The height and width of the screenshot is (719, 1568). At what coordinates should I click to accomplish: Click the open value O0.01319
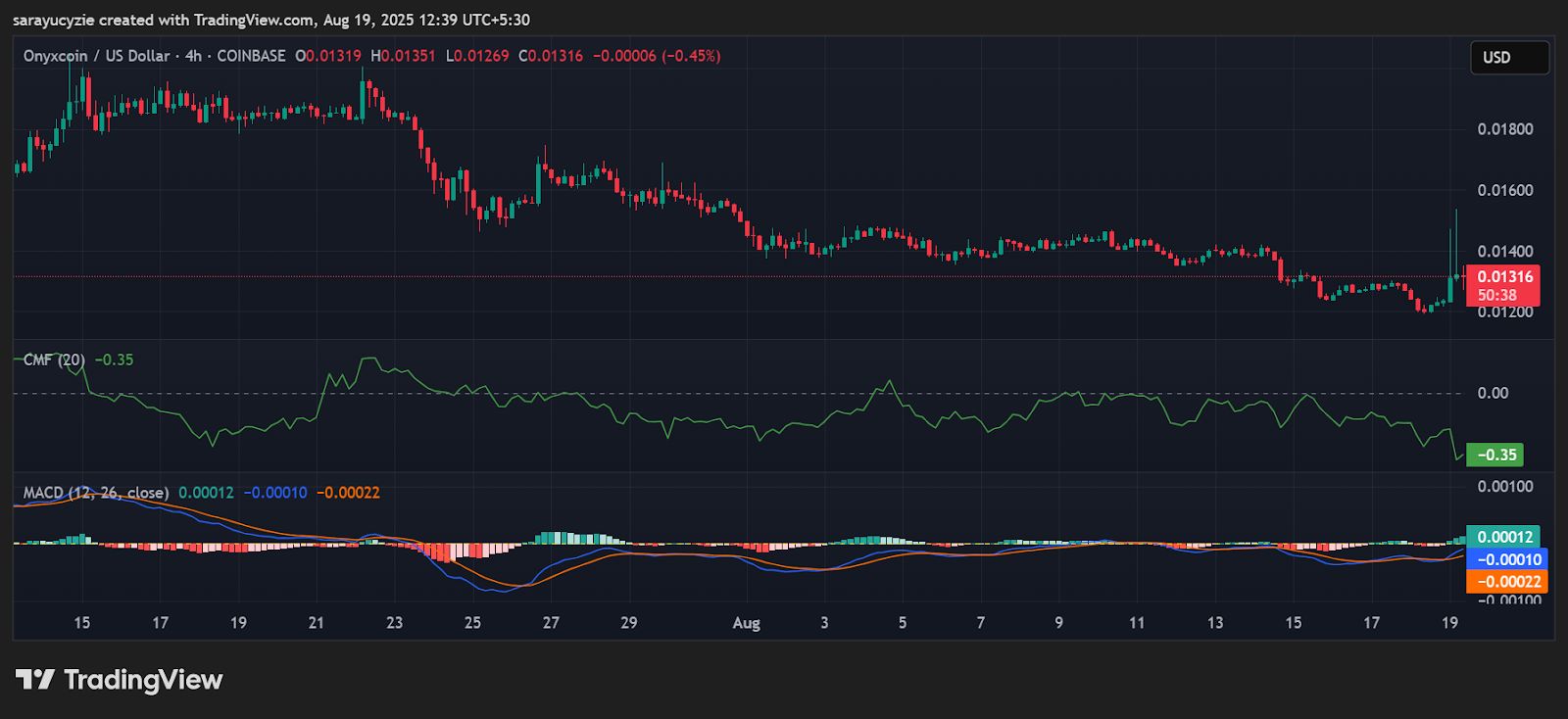328,56
